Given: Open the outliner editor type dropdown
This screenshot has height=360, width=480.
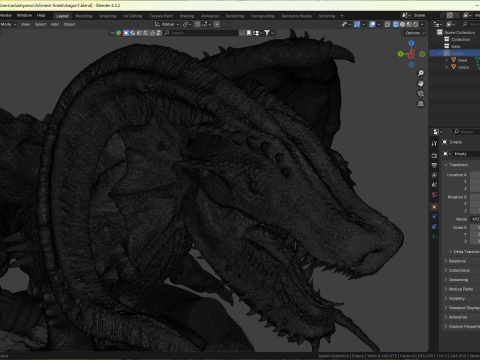Looking at the screenshot, I should pos(437,24).
